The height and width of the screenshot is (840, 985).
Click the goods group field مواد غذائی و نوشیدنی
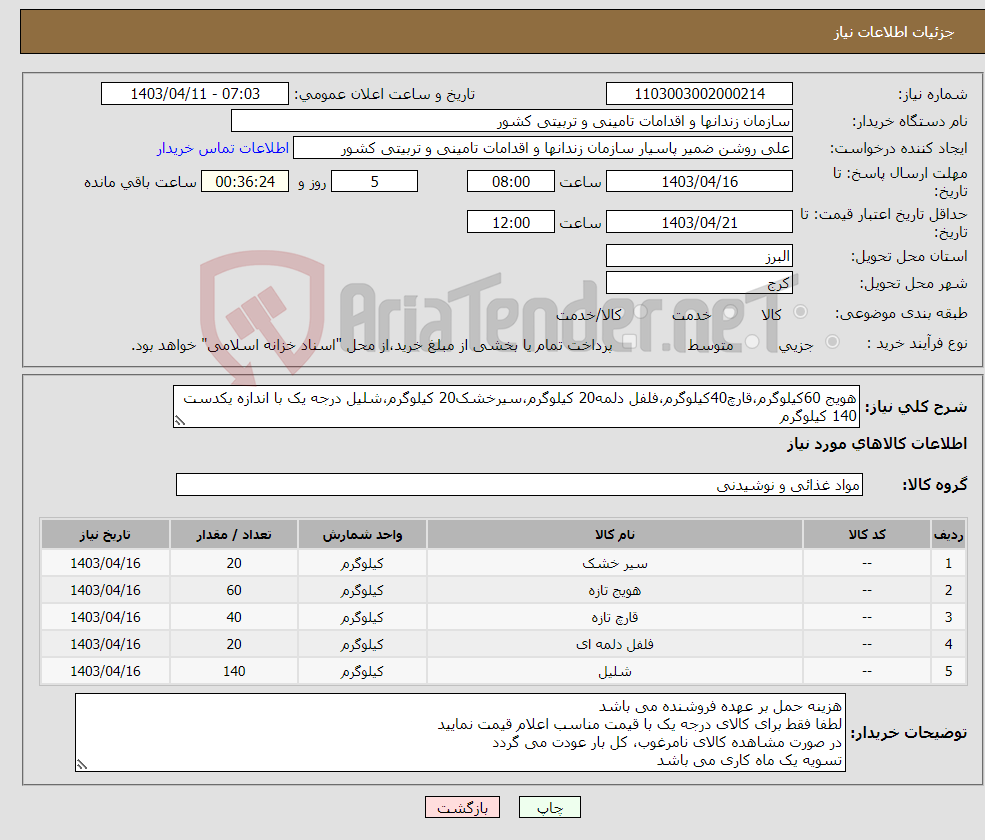520,484
